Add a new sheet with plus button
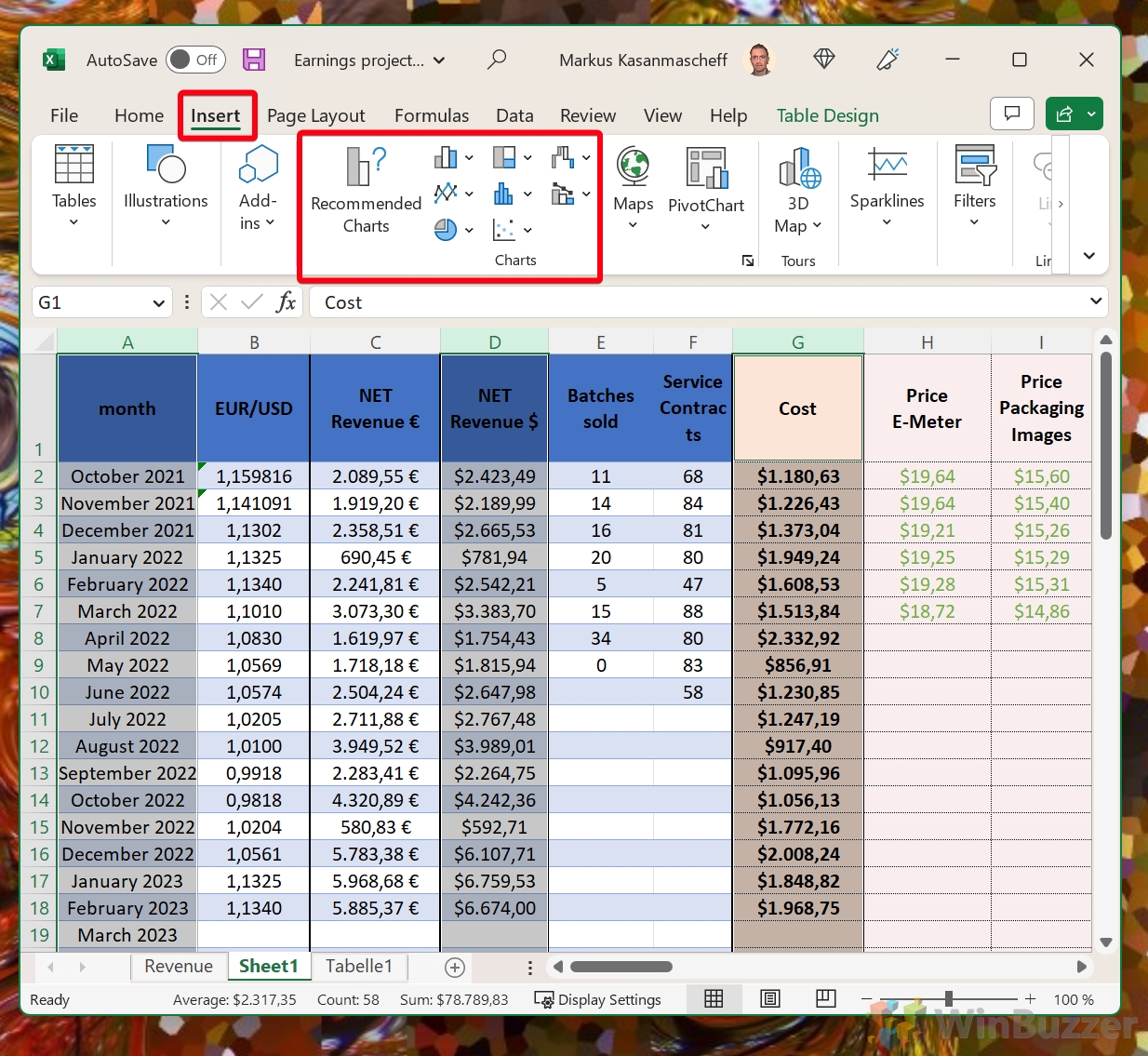The height and width of the screenshot is (1056, 1148). (455, 968)
